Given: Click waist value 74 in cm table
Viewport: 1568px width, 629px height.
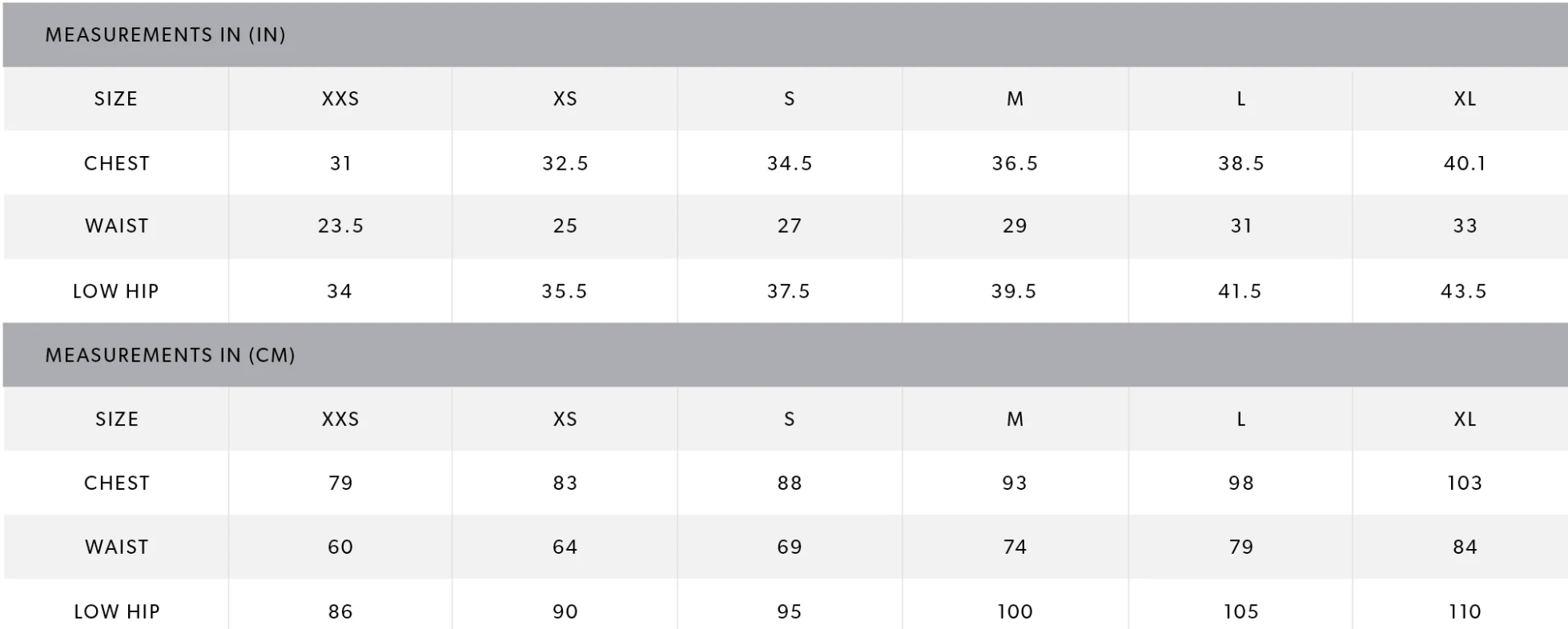Looking at the screenshot, I should (1015, 547).
